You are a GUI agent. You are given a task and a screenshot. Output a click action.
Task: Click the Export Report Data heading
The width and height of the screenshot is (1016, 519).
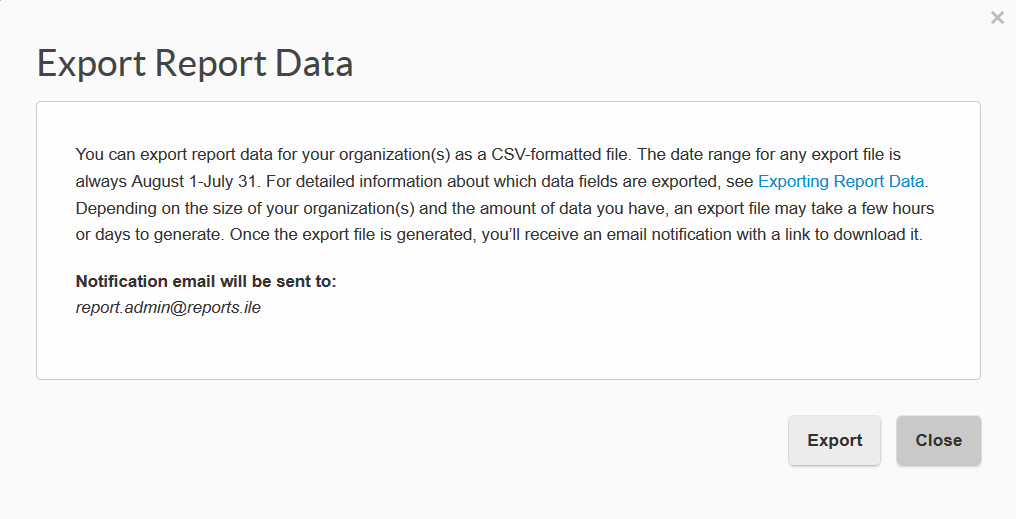click(x=195, y=63)
